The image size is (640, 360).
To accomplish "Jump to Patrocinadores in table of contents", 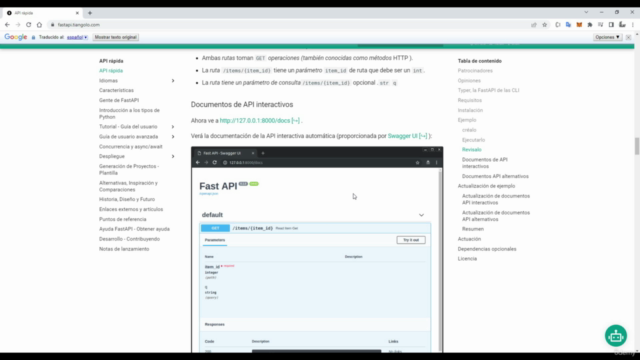I will [x=475, y=71].
